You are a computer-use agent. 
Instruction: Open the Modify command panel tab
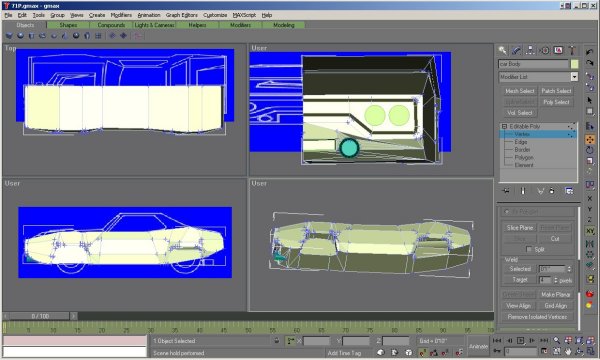[516, 50]
